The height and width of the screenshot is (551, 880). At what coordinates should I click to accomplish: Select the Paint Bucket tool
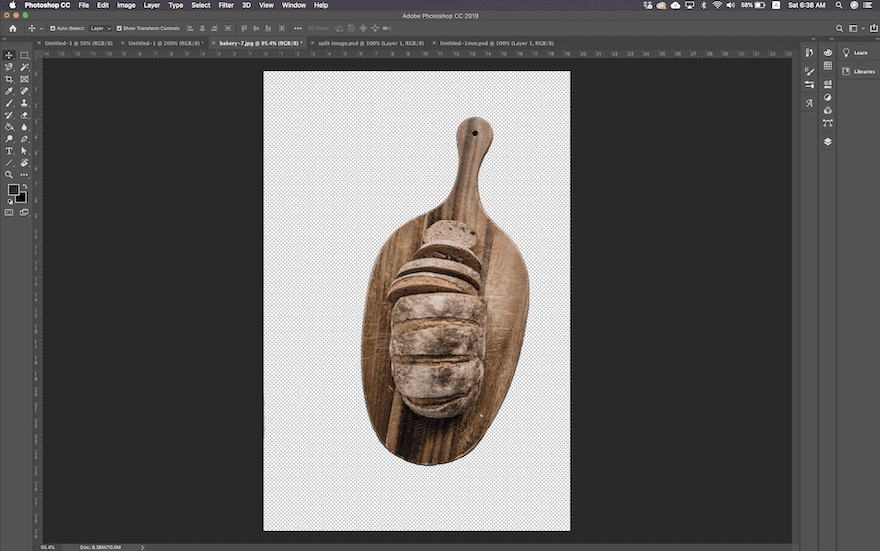pyautogui.click(x=10, y=127)
